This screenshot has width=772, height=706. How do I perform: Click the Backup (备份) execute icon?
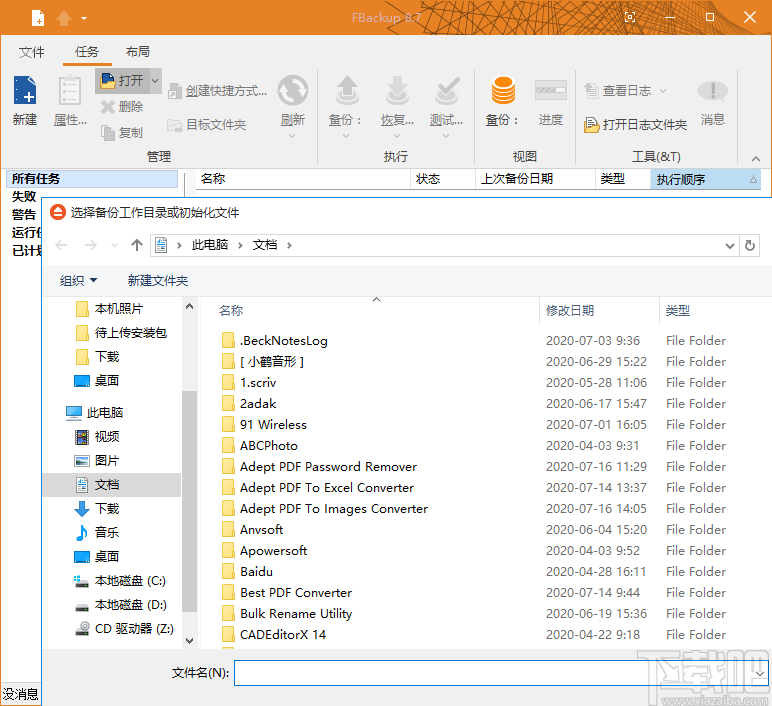(347, 91)
